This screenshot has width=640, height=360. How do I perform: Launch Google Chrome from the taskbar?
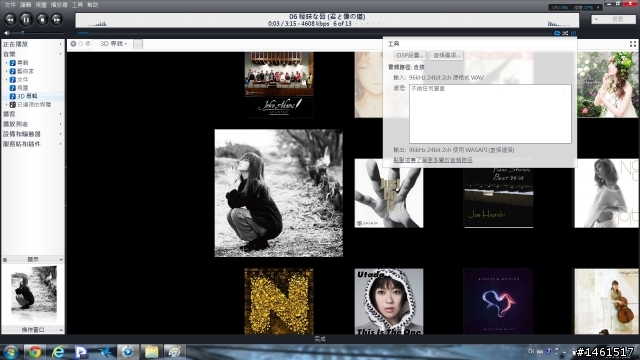35,351
